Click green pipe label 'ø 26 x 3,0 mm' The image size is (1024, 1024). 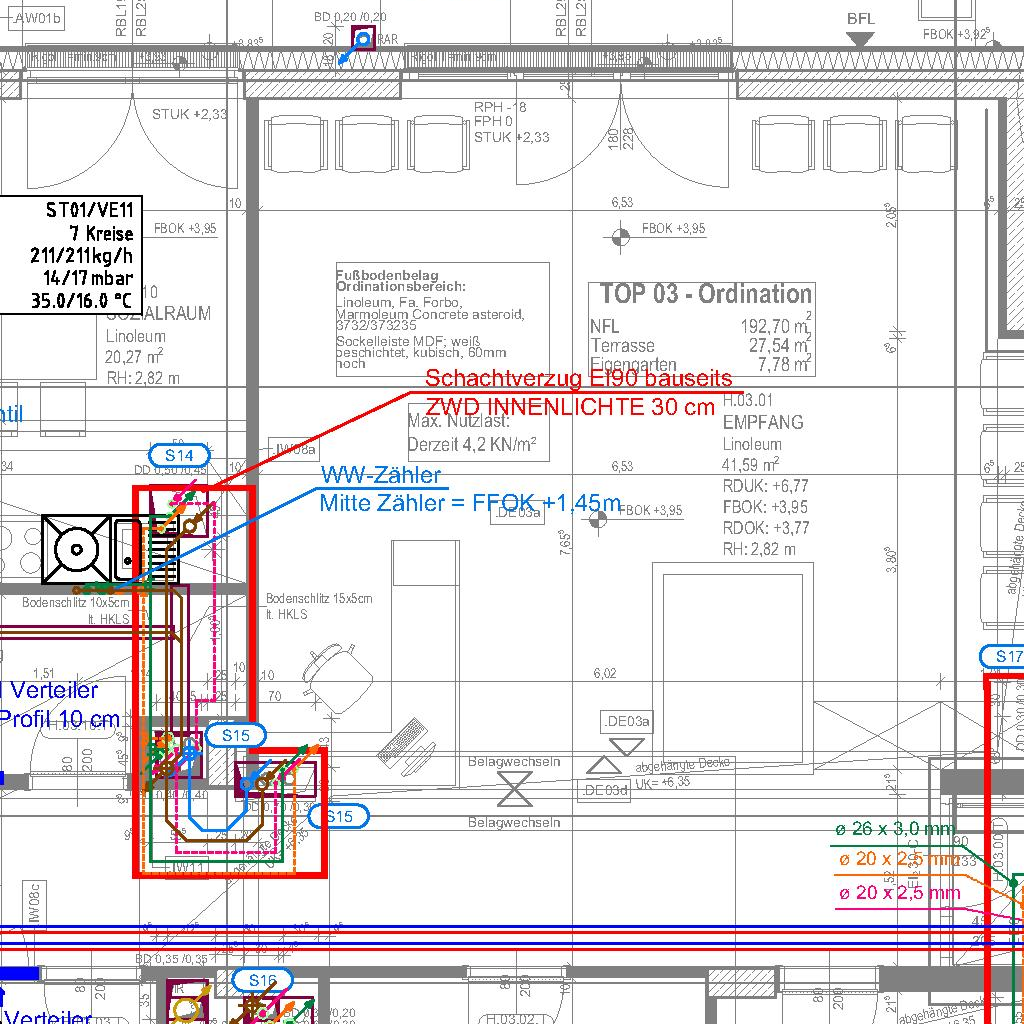[894, 829]
